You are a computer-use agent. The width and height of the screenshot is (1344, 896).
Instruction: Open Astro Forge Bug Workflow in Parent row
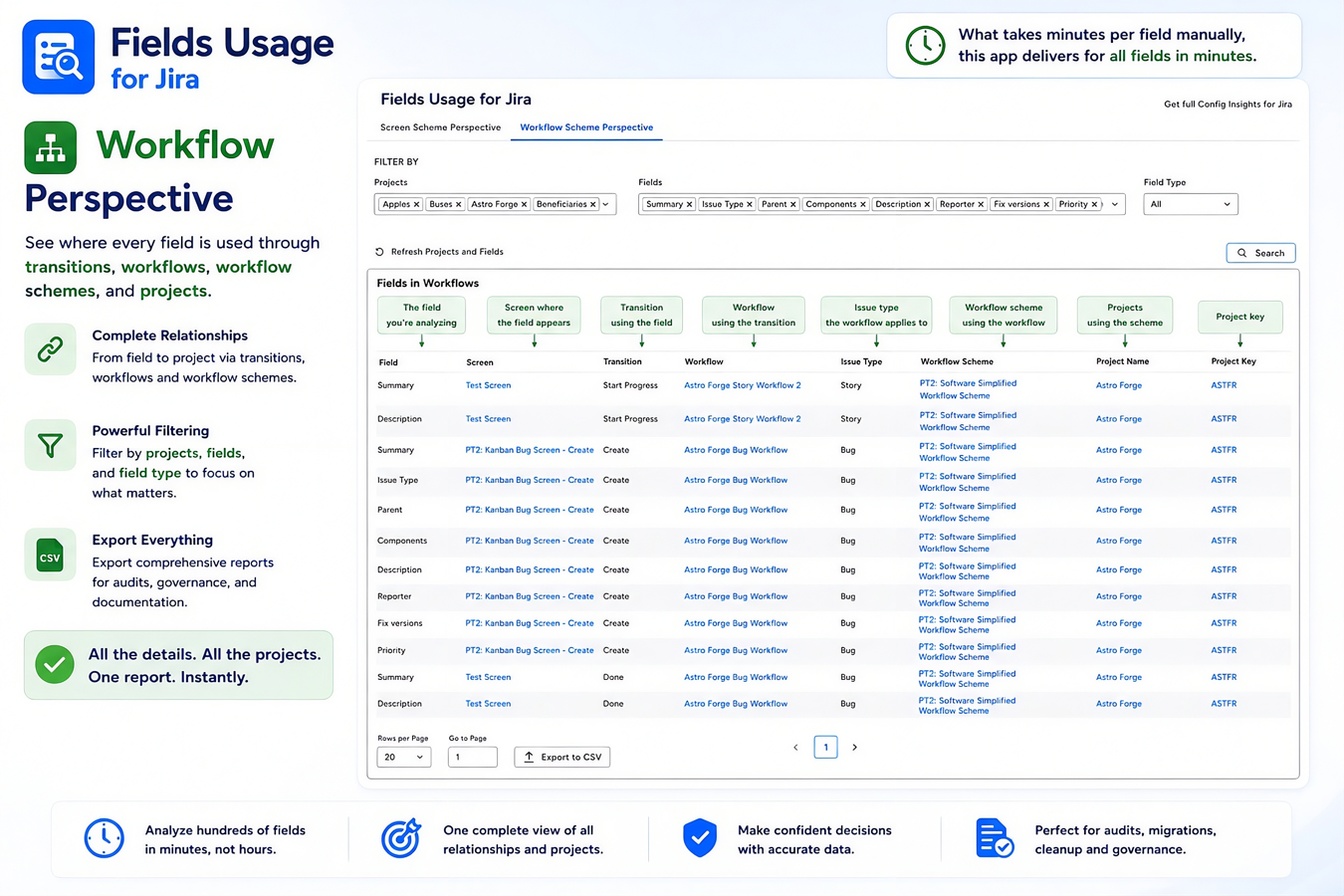(736, 510)
